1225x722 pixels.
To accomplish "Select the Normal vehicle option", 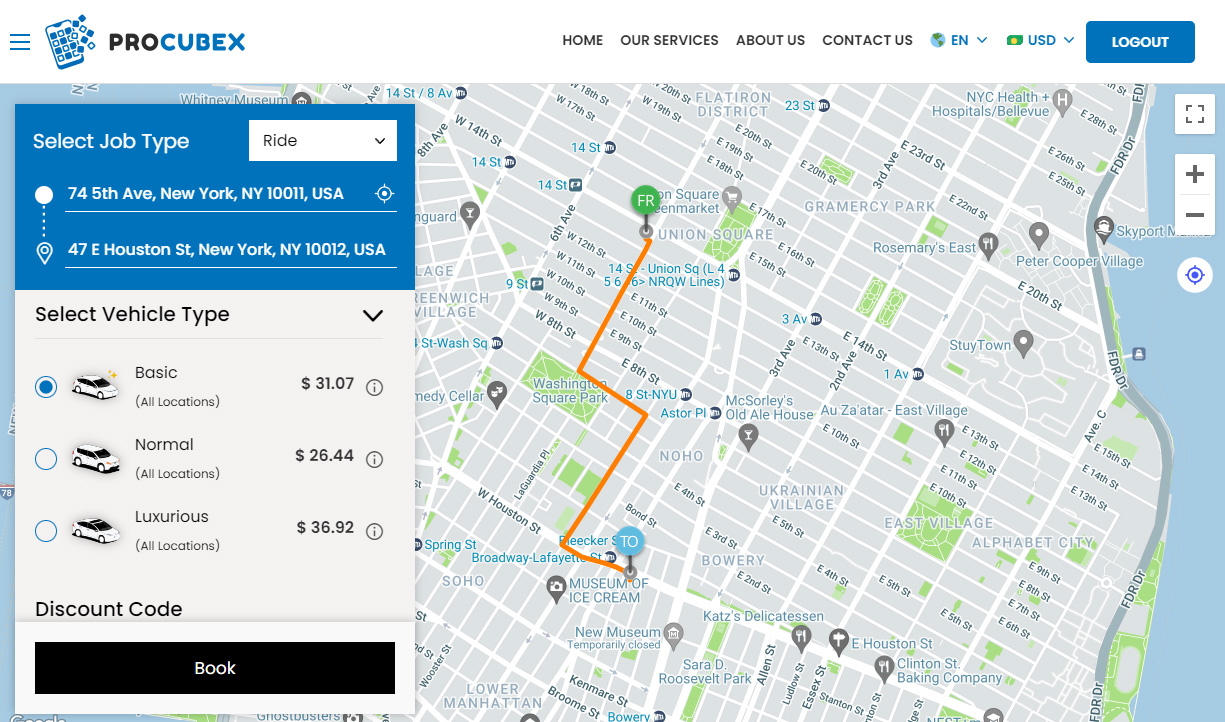I will pyautogui.click(x=46, y=458).
